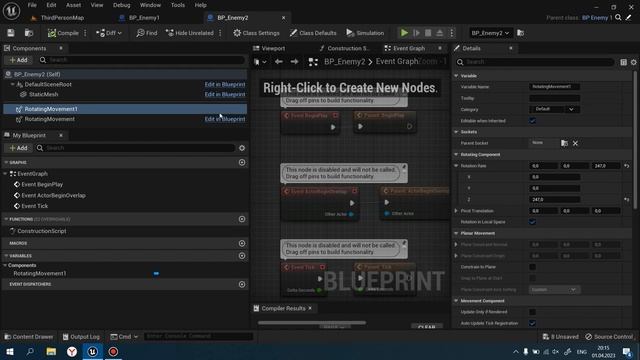Switch to the Construction Script tab
Viewport: 640px width, 360px height.
click(345, 48)
